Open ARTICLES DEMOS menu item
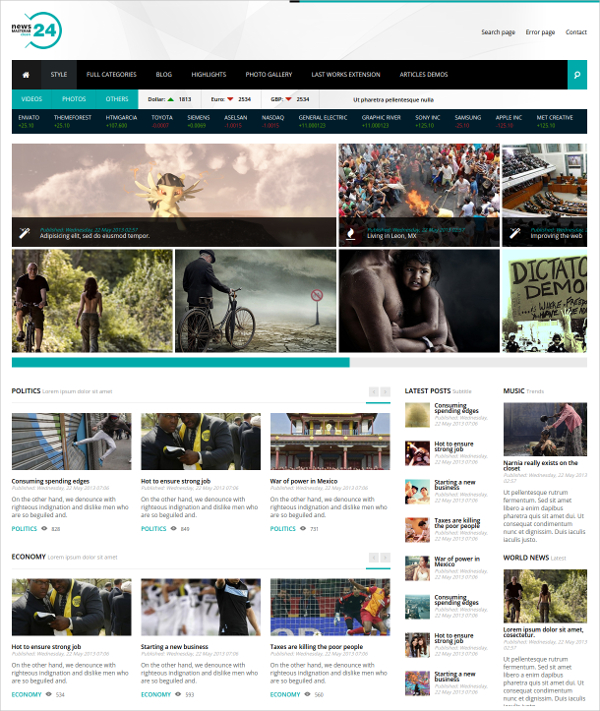 (x=424, y=75)
